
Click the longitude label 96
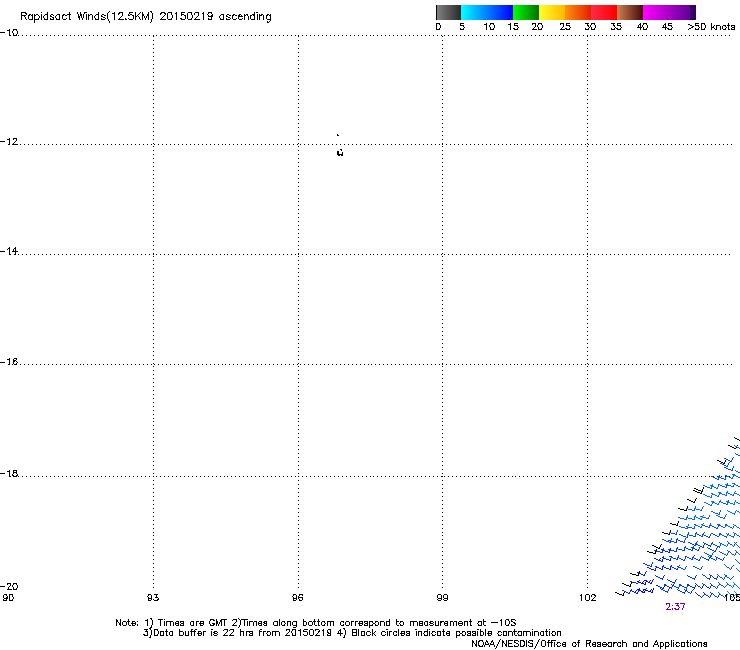[x=298, y=598]
